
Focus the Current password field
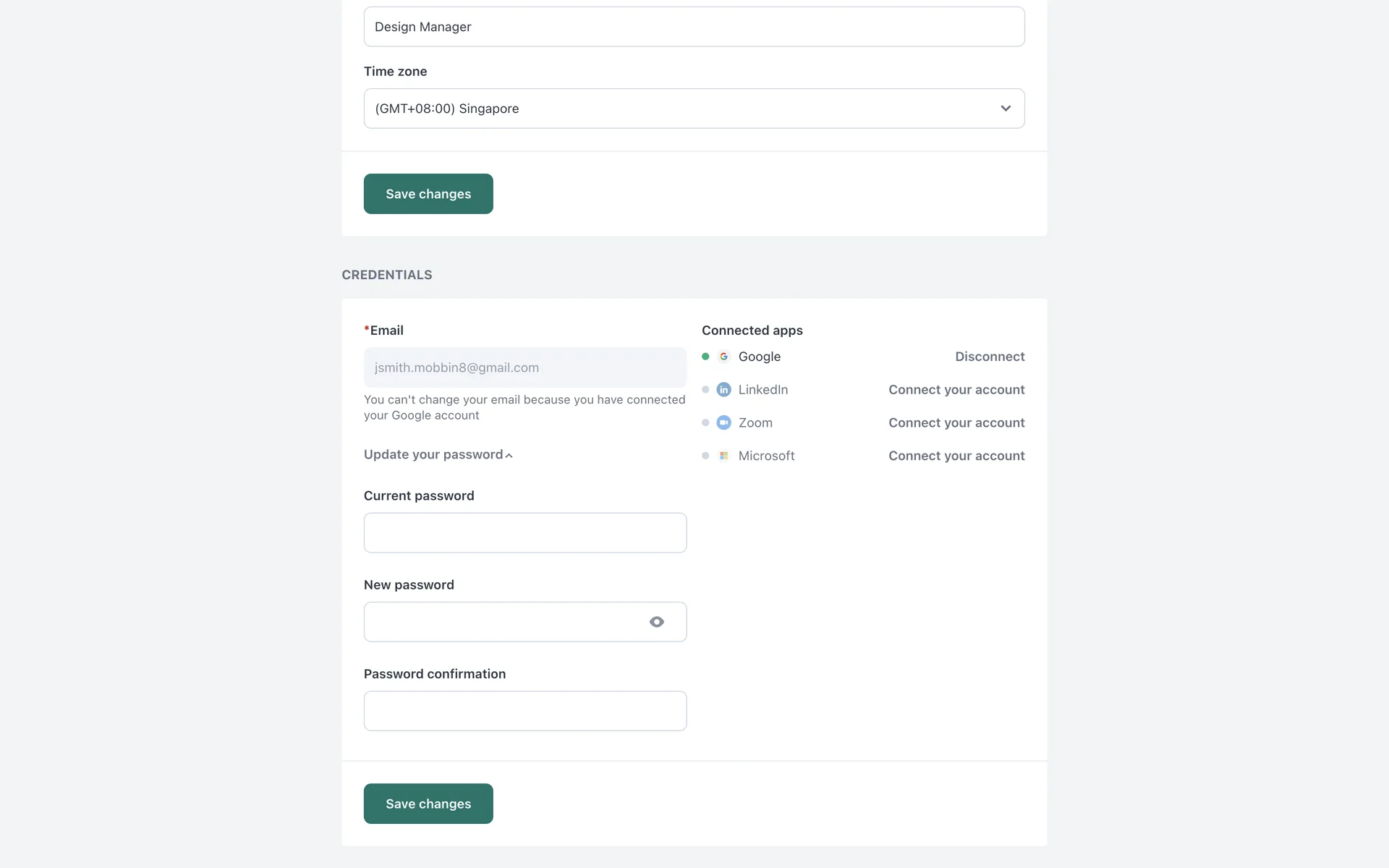click(x=524, y=533)
